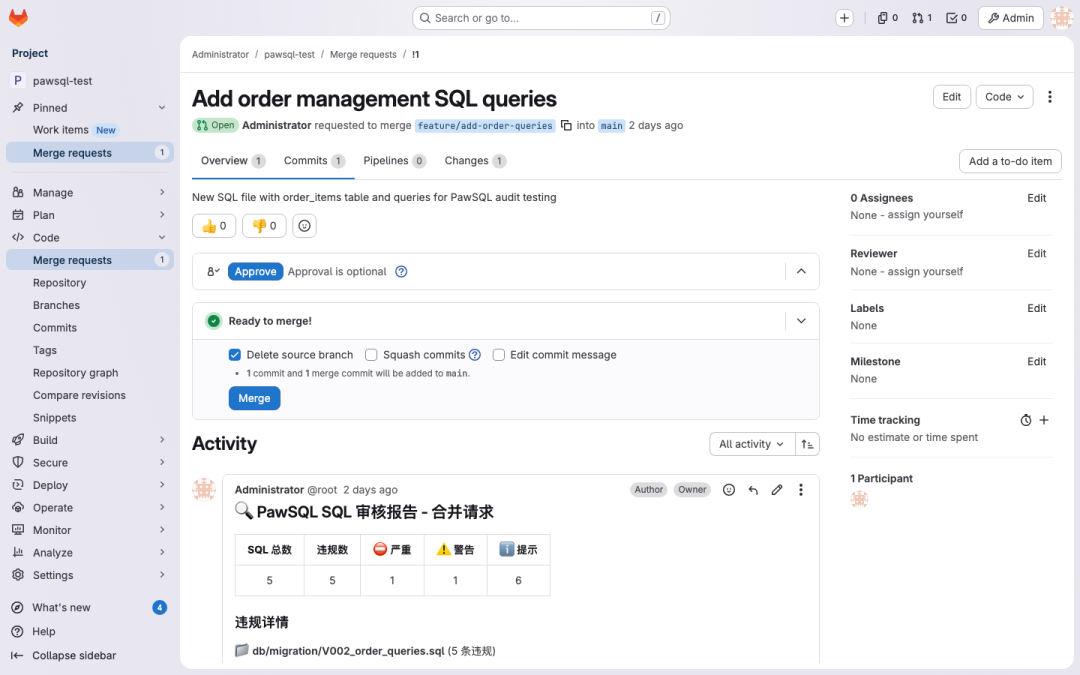1080x675 pixels.
Task: Switch to the Pipelines tab
Action: pyautogui.click(x=395, y=161)
